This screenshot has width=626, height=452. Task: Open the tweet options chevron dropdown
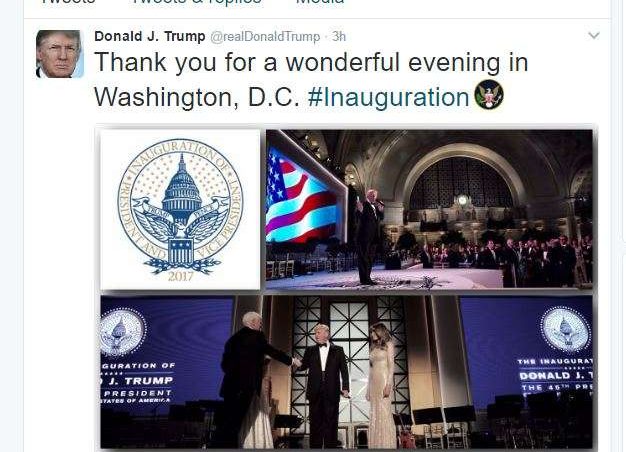[594, 36]
